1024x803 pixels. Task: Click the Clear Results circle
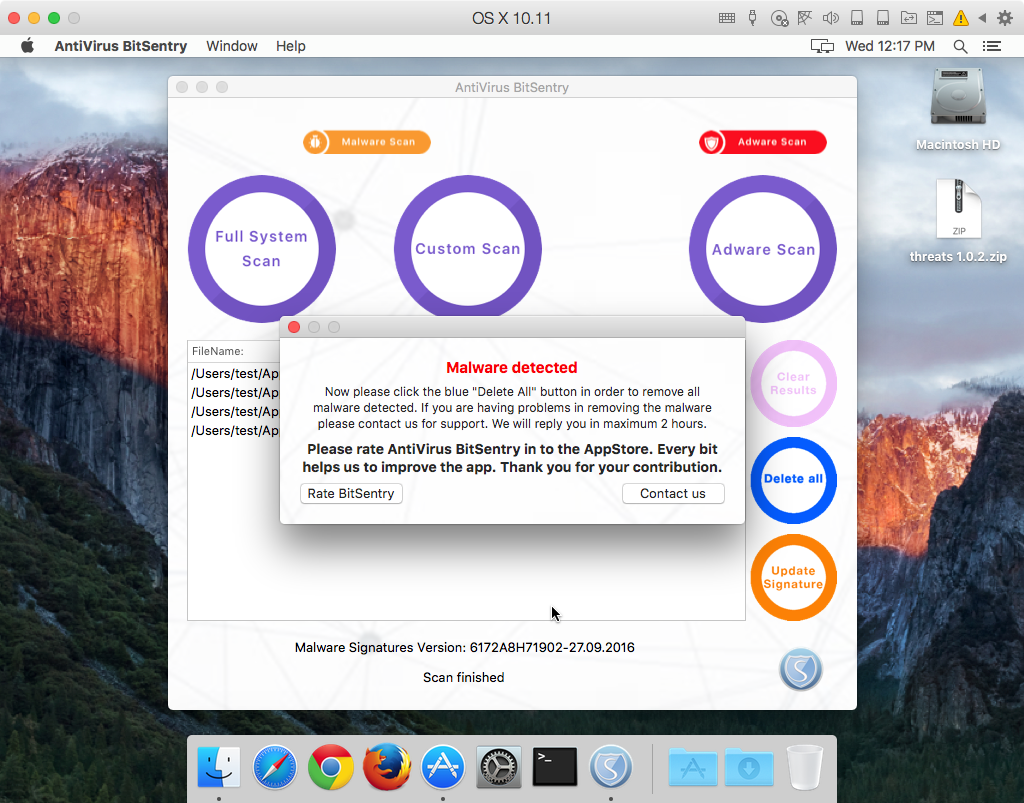pos(793,383)
